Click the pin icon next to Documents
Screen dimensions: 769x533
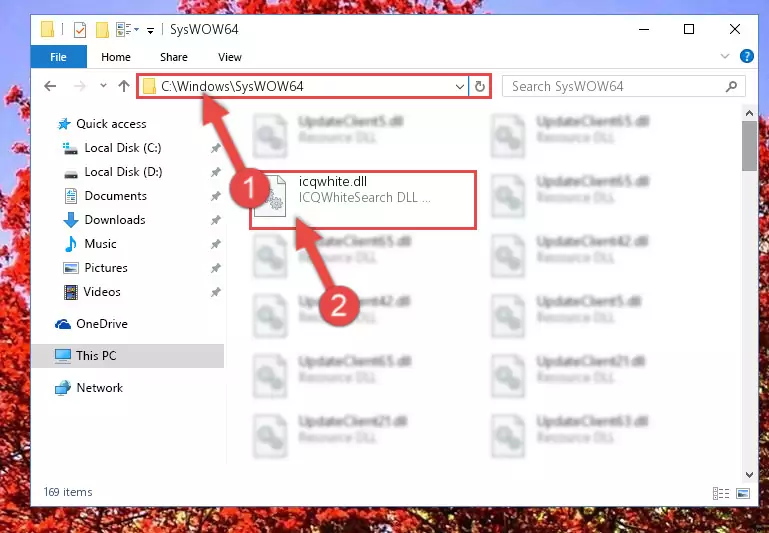(x=215, y=196)
